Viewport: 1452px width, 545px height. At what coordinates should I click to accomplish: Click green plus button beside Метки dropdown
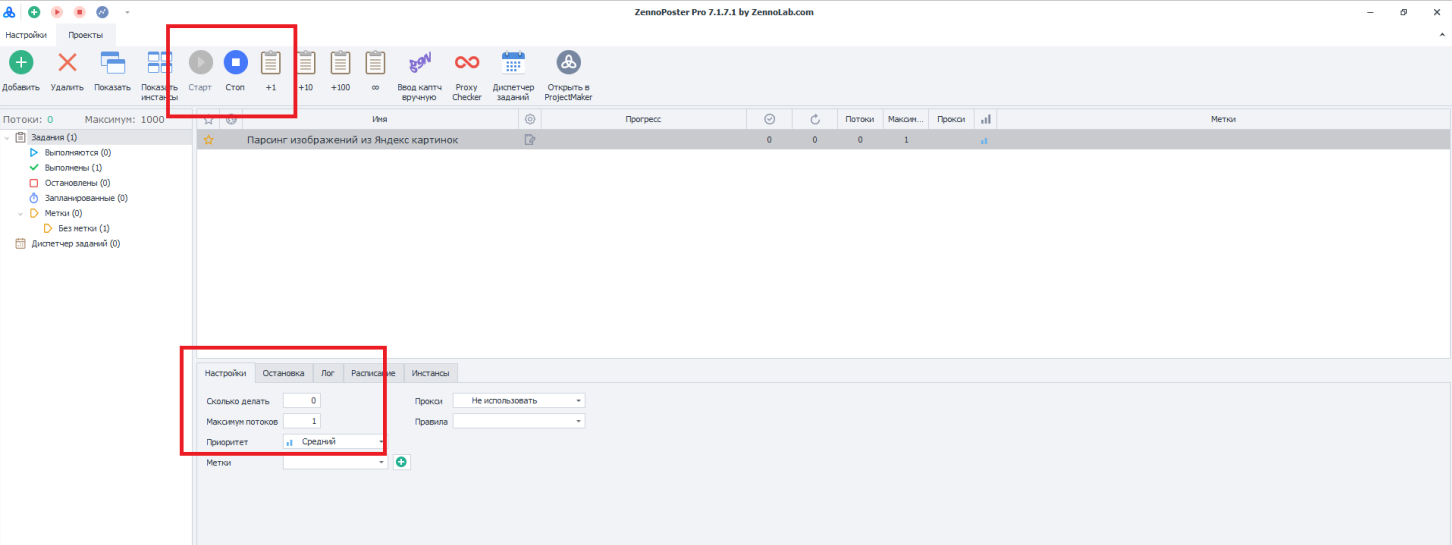pos(402,462)
